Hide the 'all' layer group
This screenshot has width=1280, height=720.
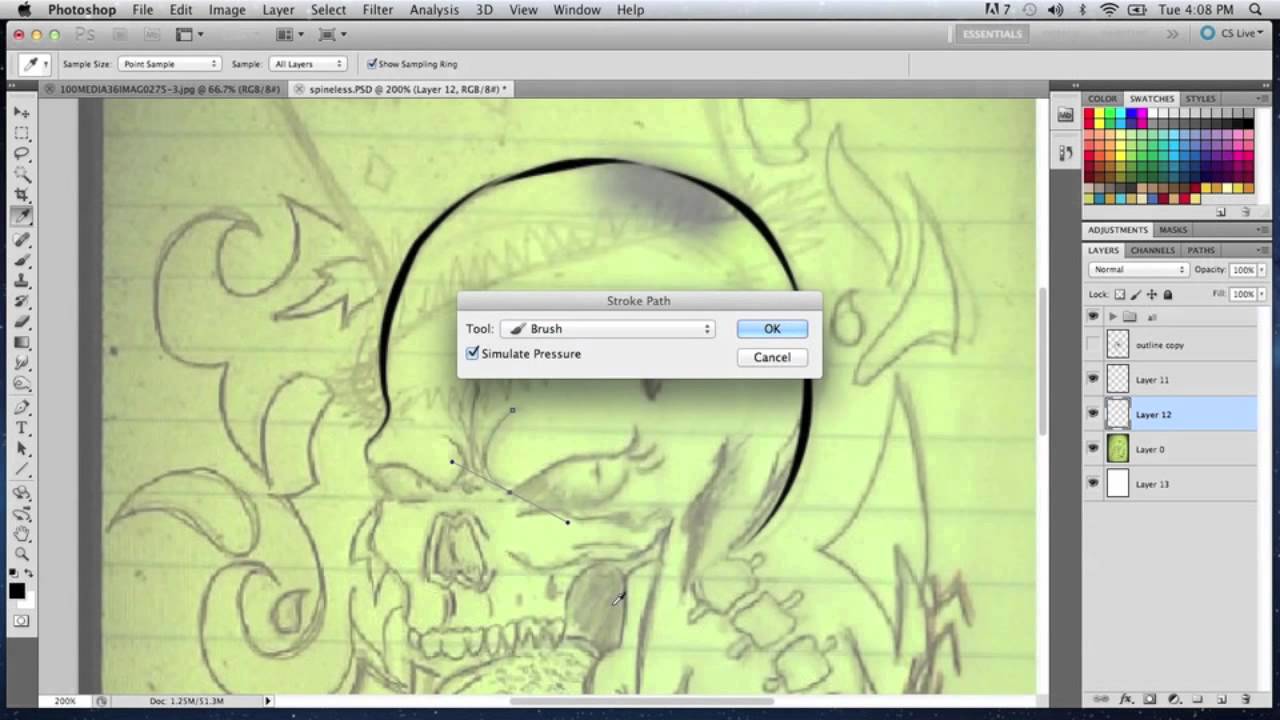click(1092, 317)
